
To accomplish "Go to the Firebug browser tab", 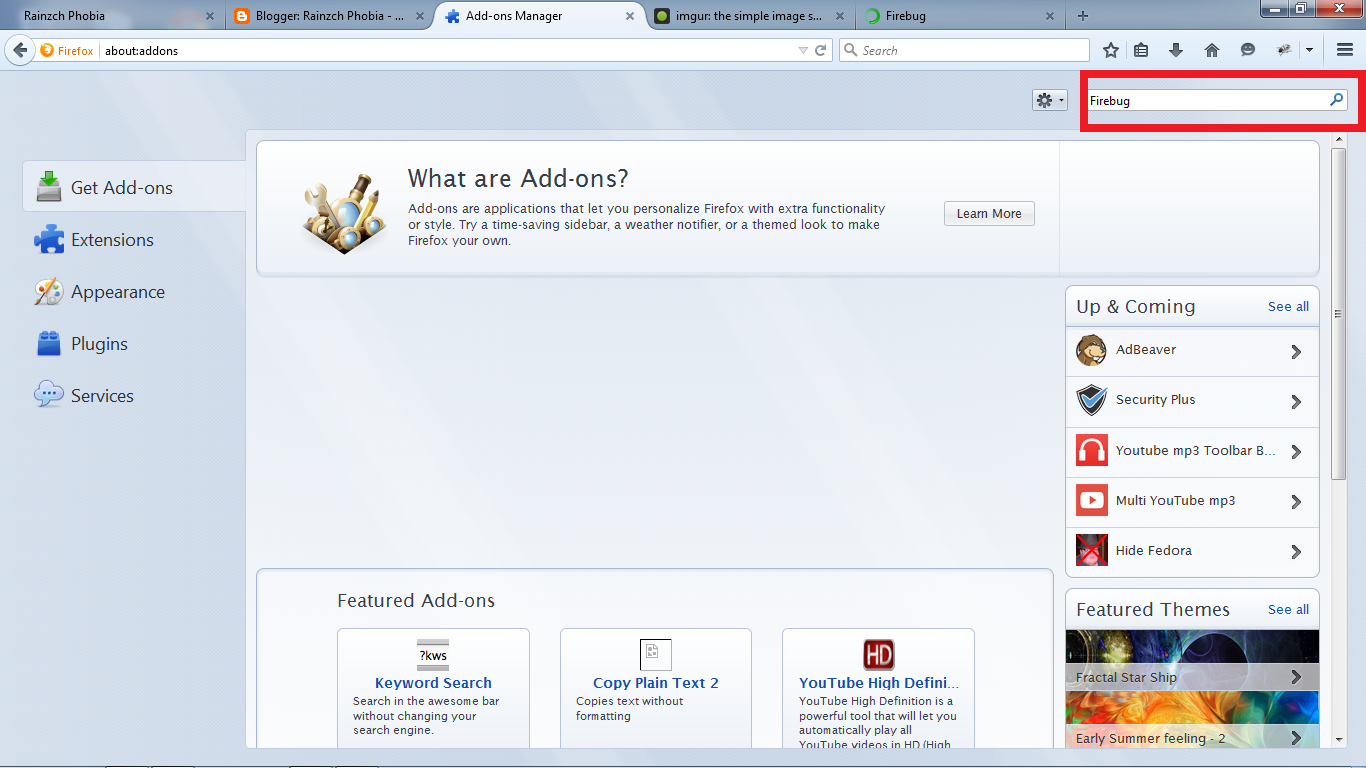I will tap(960, 16).
